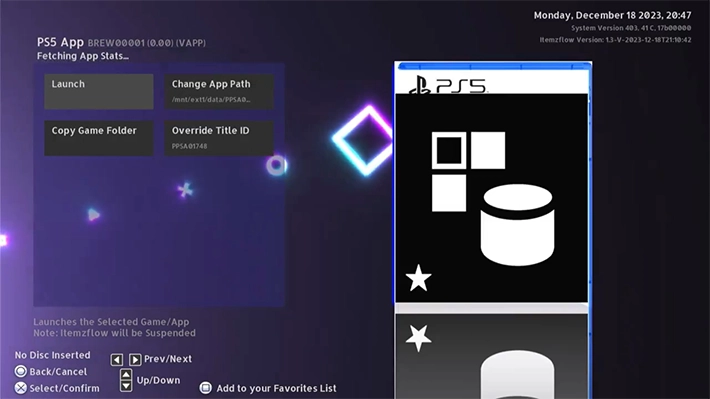Click the circle Back/Cancel button icon

20,371
